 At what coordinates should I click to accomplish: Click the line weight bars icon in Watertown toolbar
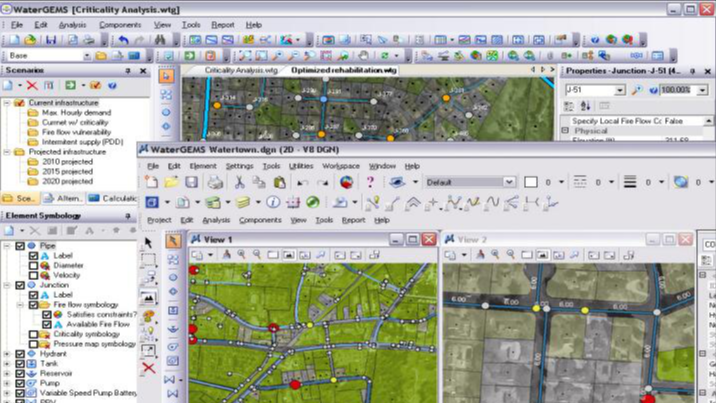pos(630,182)
